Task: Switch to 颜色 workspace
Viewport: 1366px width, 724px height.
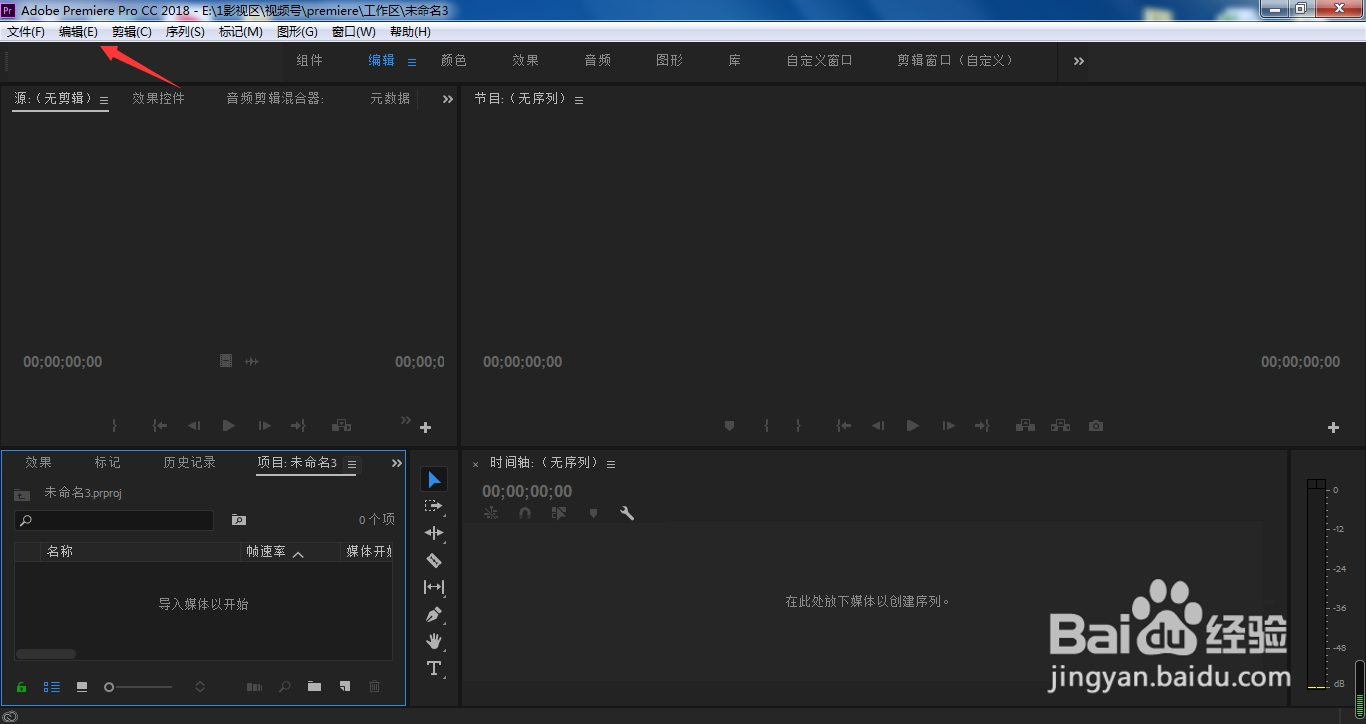Action: (454, 60)
